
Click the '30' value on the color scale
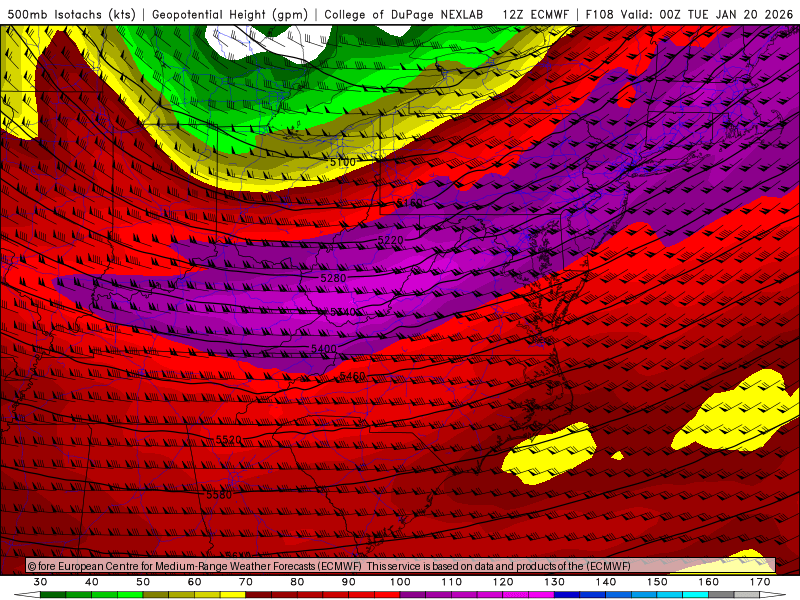(40, 582)
